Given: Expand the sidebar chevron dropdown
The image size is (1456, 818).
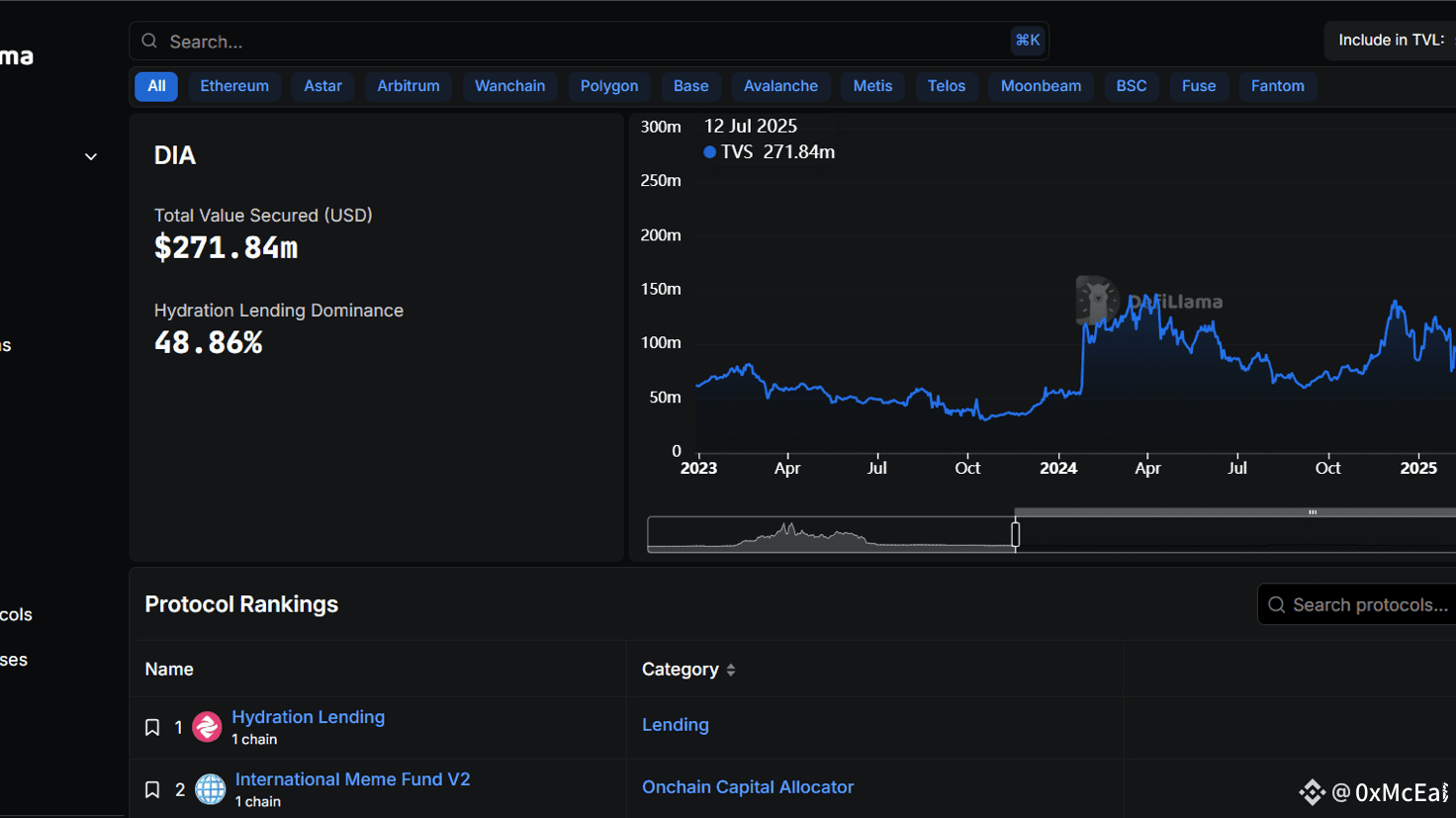Looking at the screenshot, I should tap(91, 156).
